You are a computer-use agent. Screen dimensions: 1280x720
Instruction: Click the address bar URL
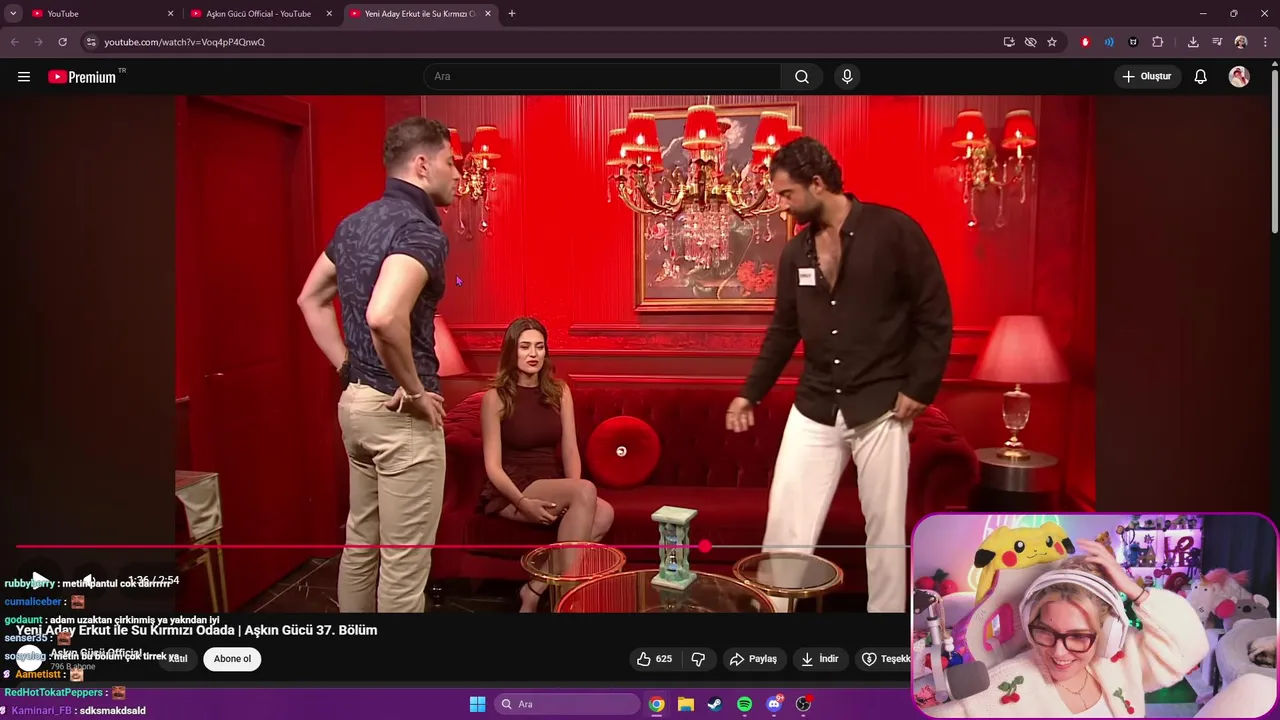click(185, 42)
